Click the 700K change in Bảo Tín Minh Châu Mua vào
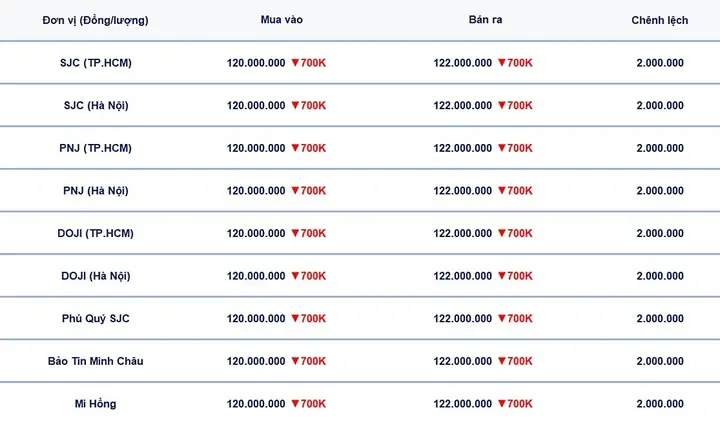The height and width of the screenshot is (423, 720). (313, 361)
